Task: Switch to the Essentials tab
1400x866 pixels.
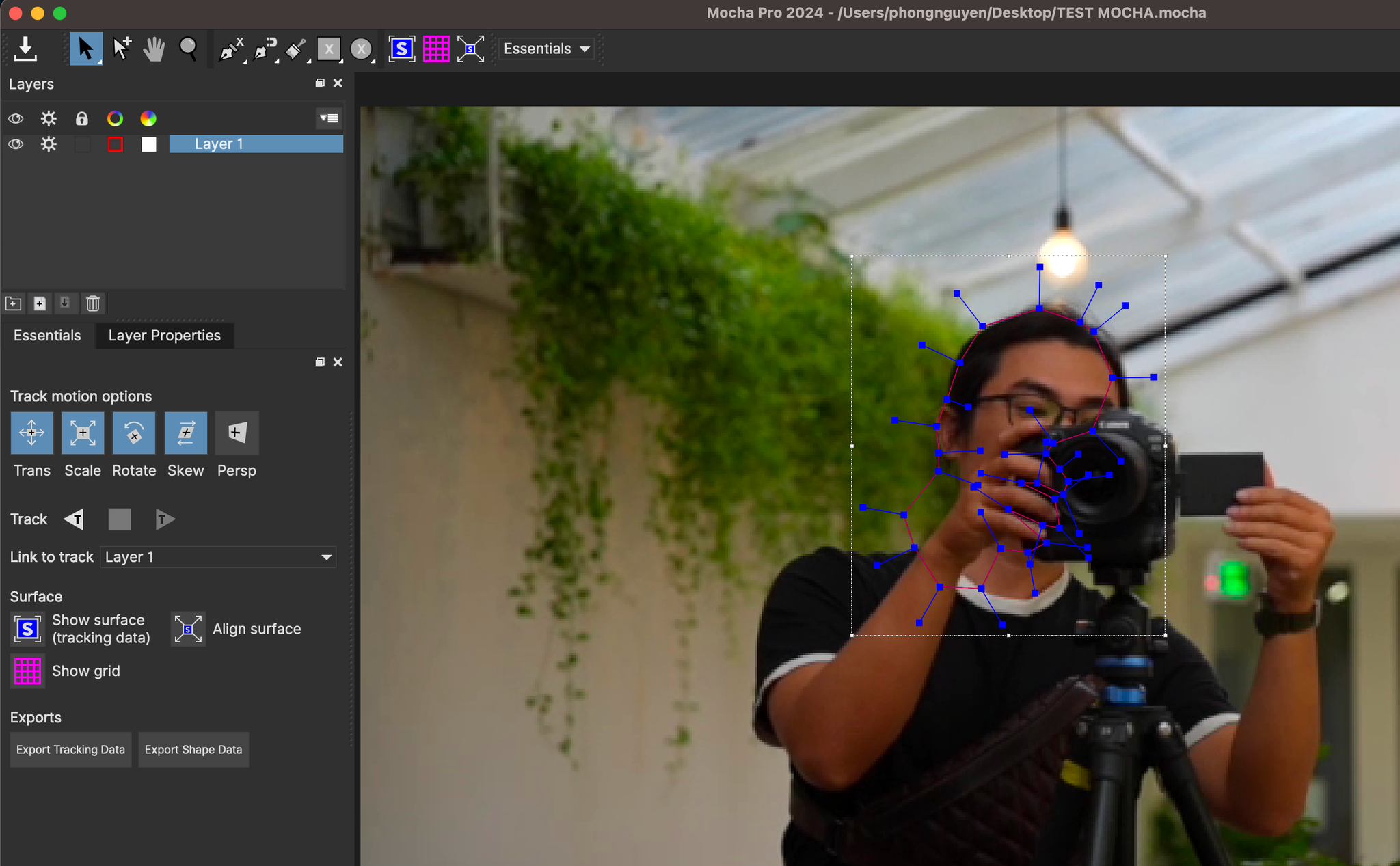Action: 46,335
